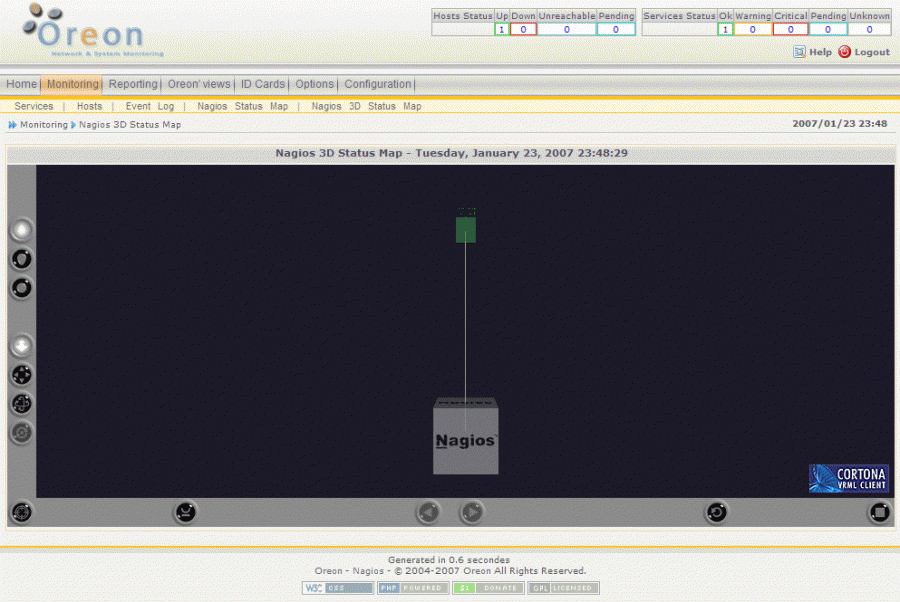900x602 pixels.
Task: Go to the previous viewpoint arrow
Action: click(x=428, y=513)
